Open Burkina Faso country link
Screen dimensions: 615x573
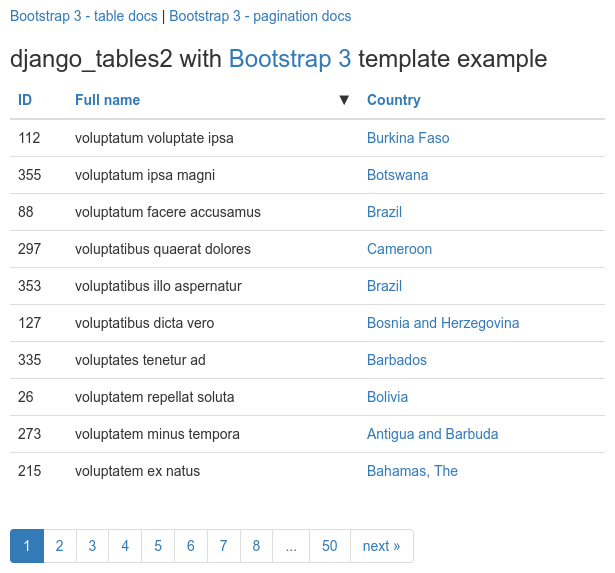408,138
